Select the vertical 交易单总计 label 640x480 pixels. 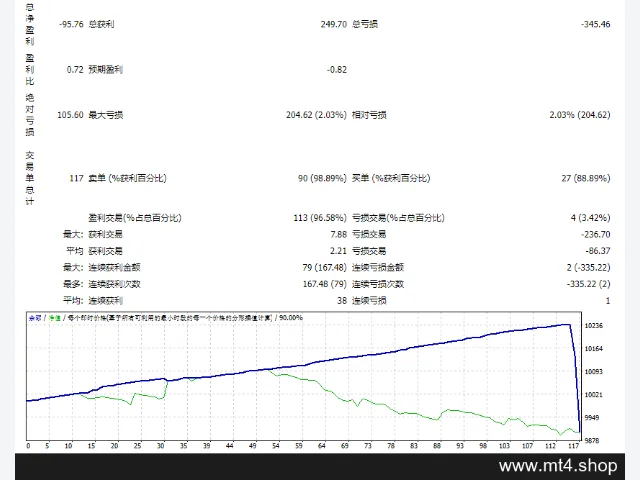pyautogui.click(x=29, y=178)
